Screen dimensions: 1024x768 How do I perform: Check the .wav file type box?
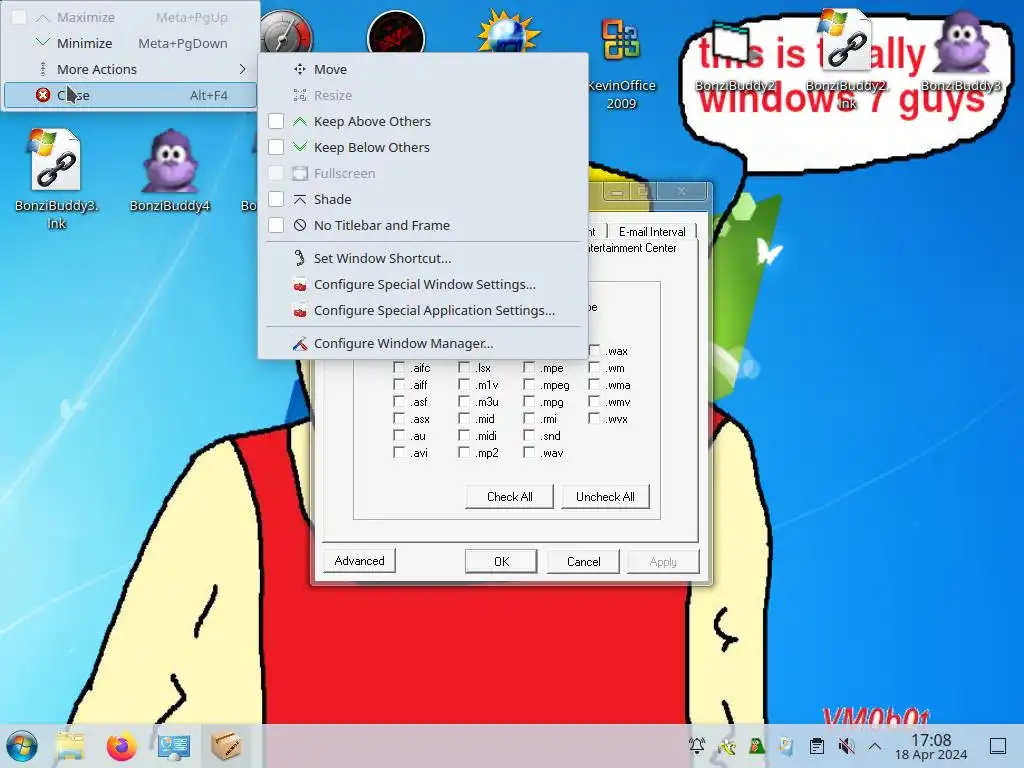(529, 453)
